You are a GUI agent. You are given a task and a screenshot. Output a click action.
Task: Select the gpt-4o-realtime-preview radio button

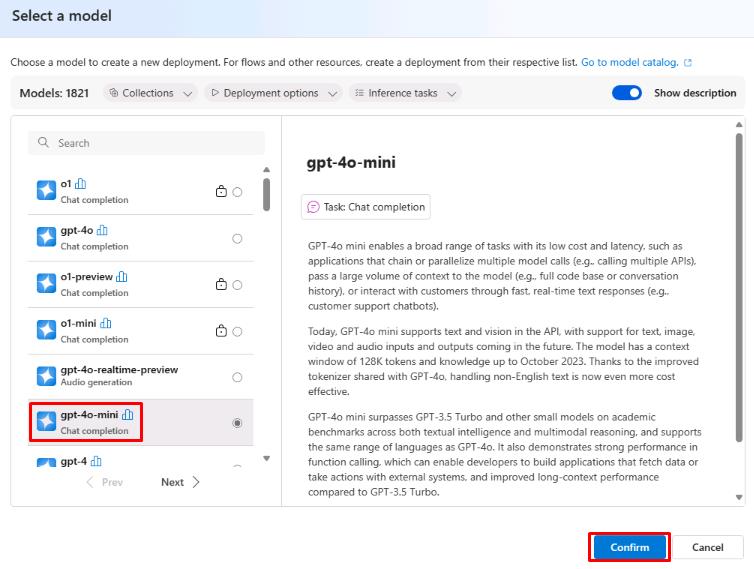tap(237, 377)
